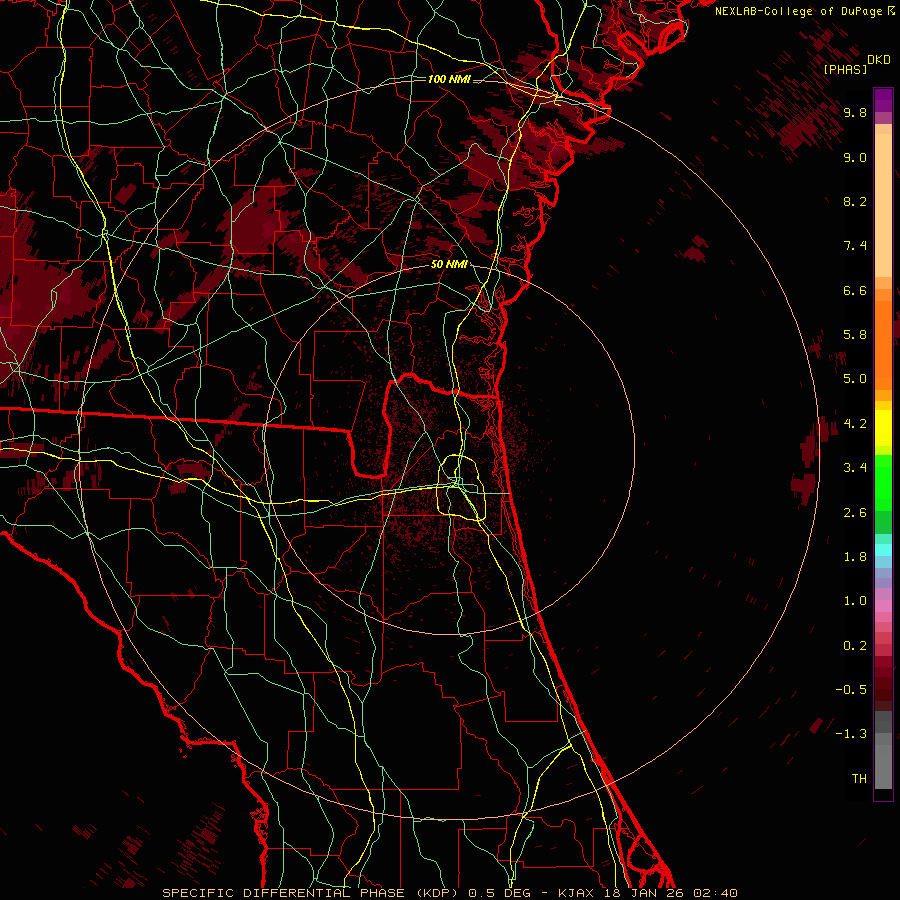Image resolution: width=900 pixels, height=900 pixels.
Task: Click the purple top segment of color bar
Action: click(883, 100)
